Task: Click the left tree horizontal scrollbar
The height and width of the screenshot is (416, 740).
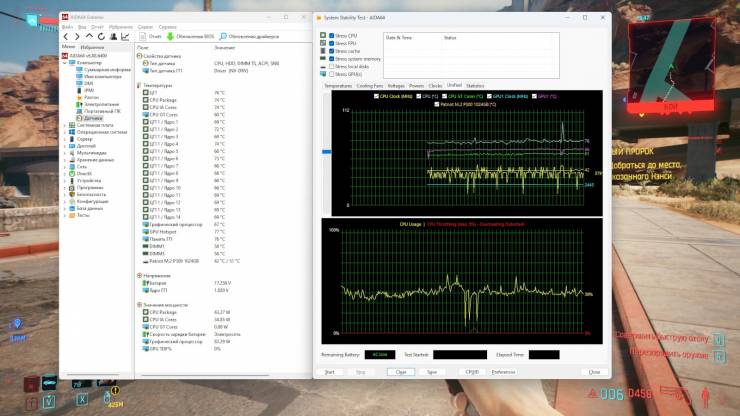Action: pos(92,375)
